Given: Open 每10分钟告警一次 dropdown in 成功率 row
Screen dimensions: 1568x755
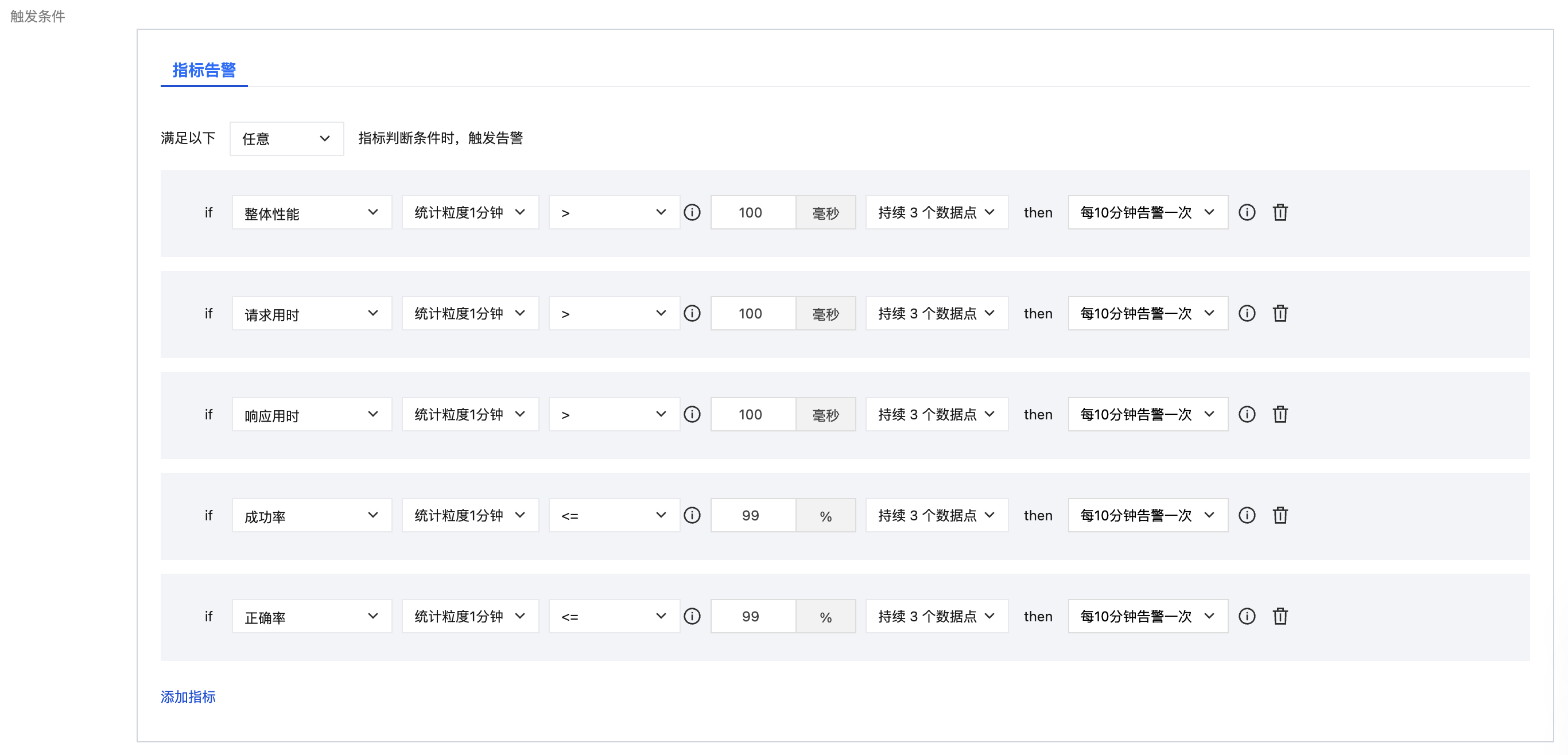Looking at the screenshot, I should [x=1148, y=515].
